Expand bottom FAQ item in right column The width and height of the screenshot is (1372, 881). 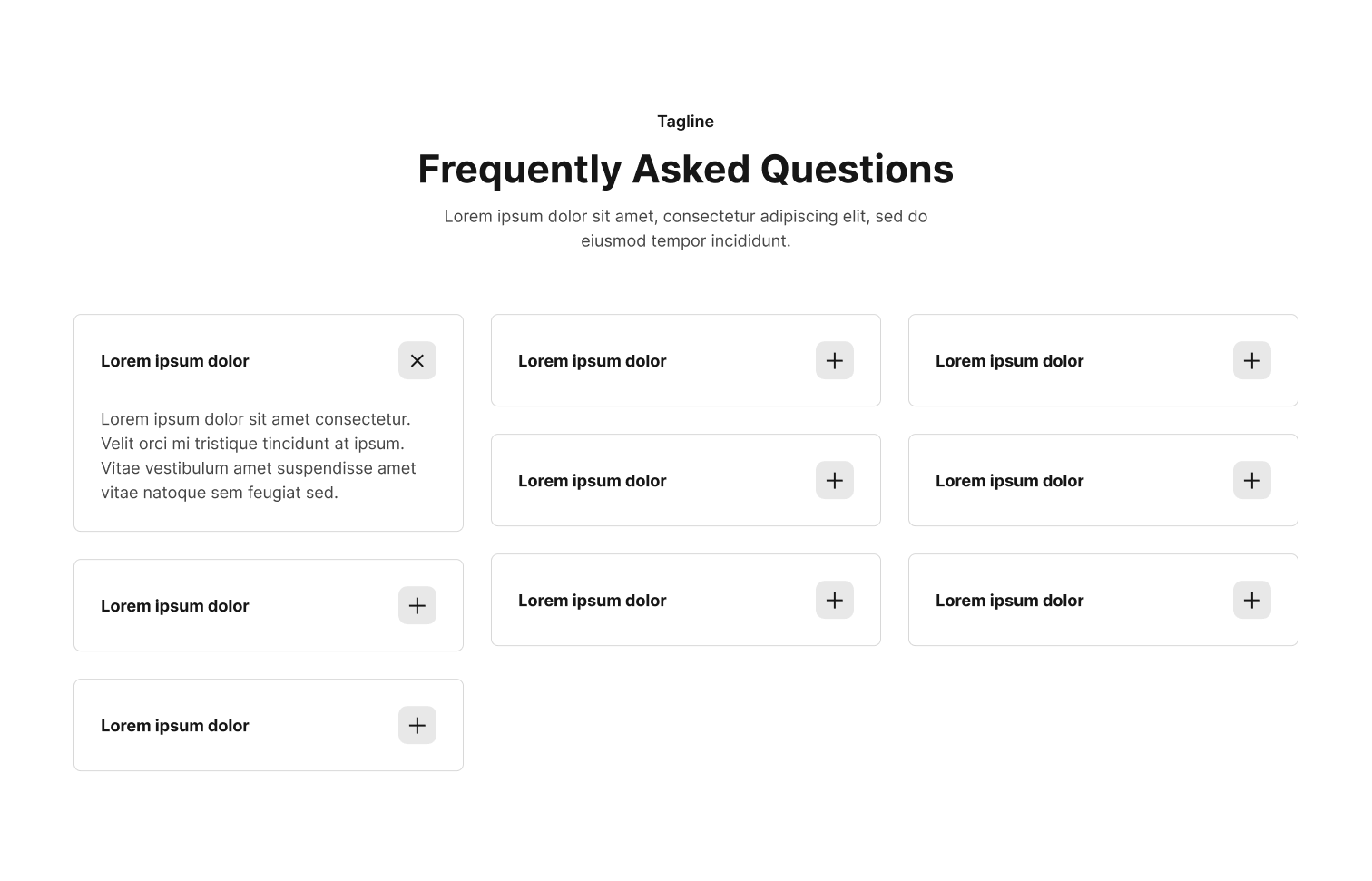coord(1252,600)
